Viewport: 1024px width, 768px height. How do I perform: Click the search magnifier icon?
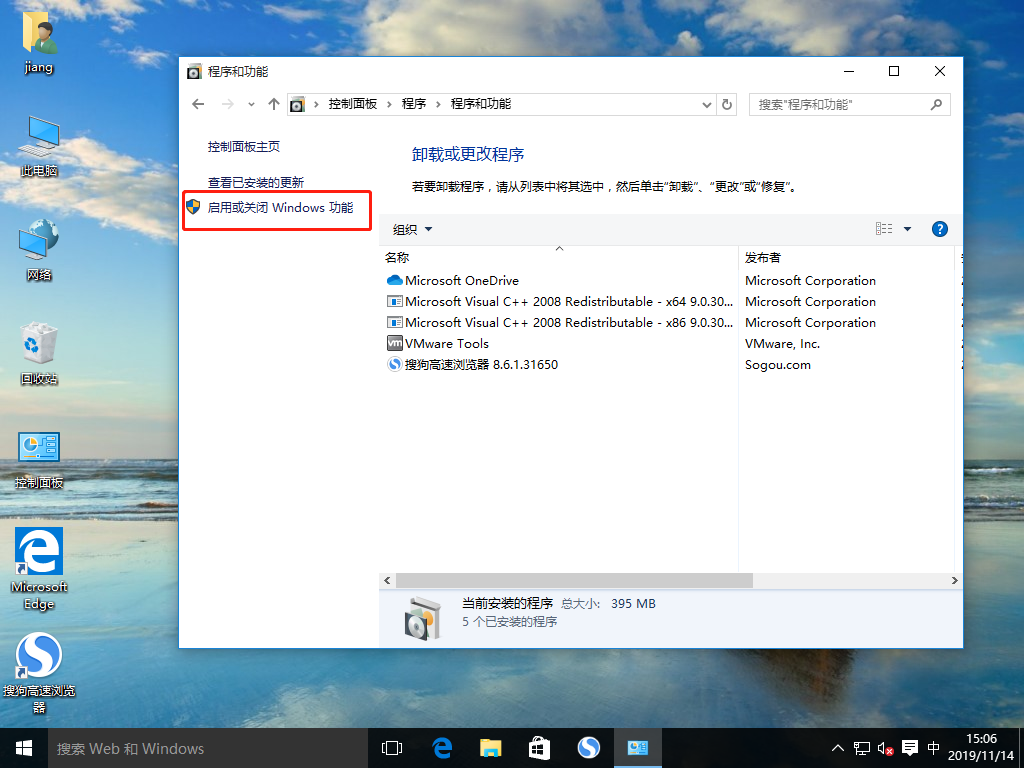point(936,104)
